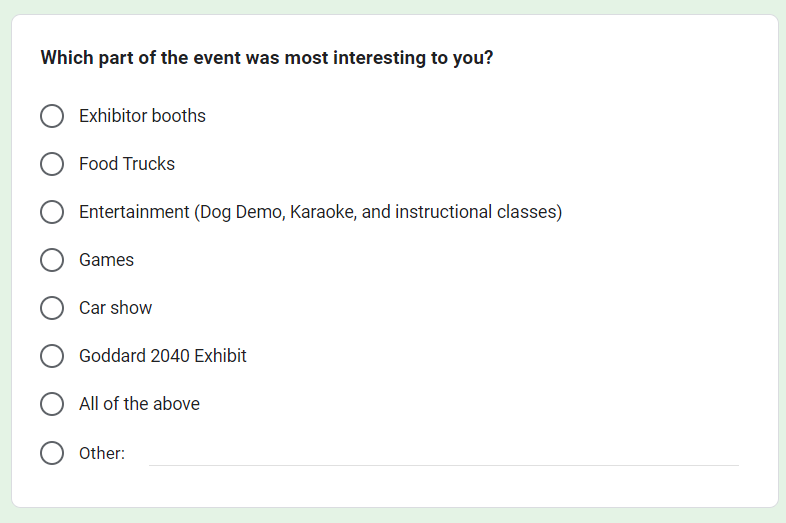This screenshot has height=523, width=786.
Task: Click the 'Other:' label text
Action: coord(102,453)
